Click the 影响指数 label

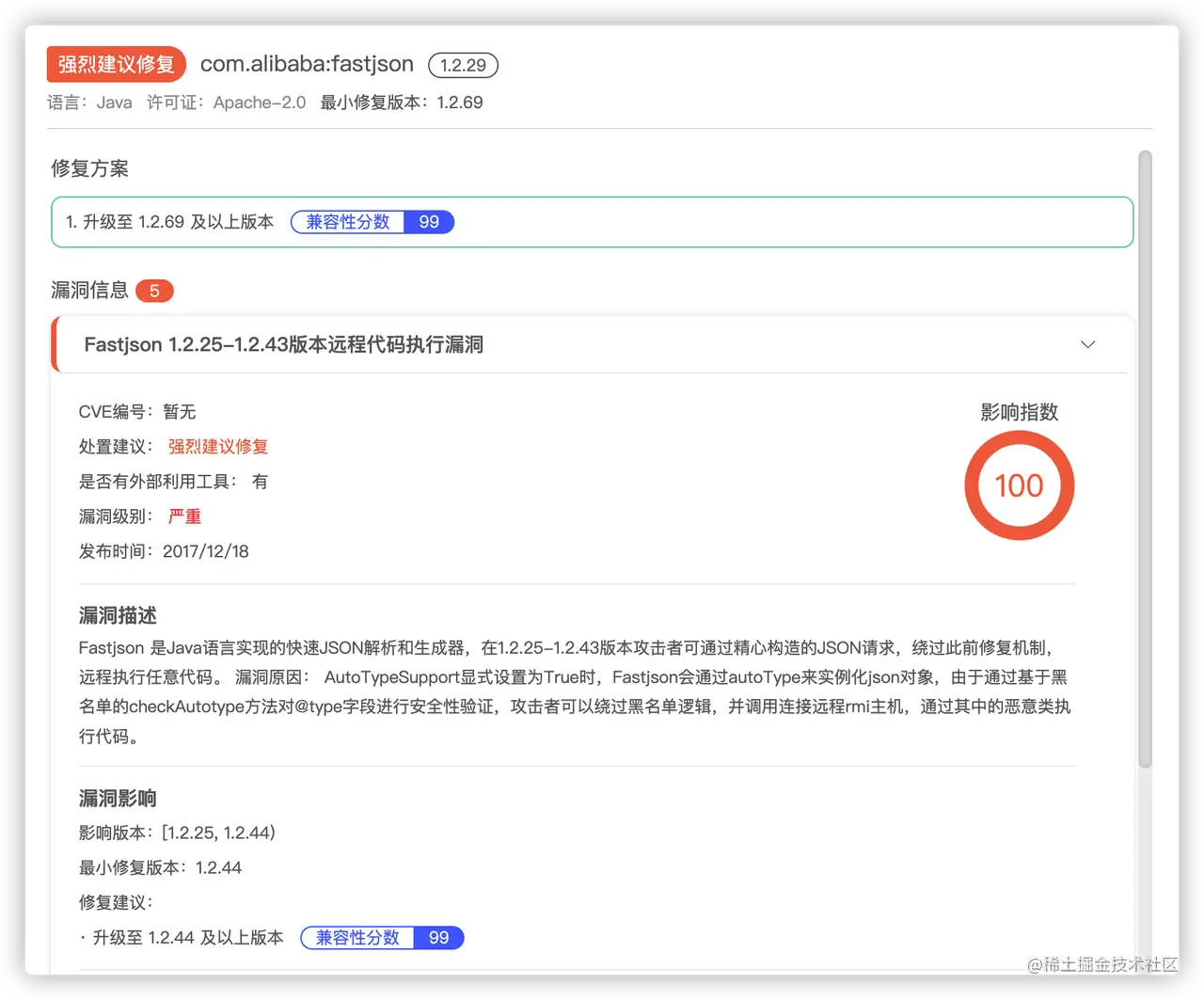pos(1020,412)
